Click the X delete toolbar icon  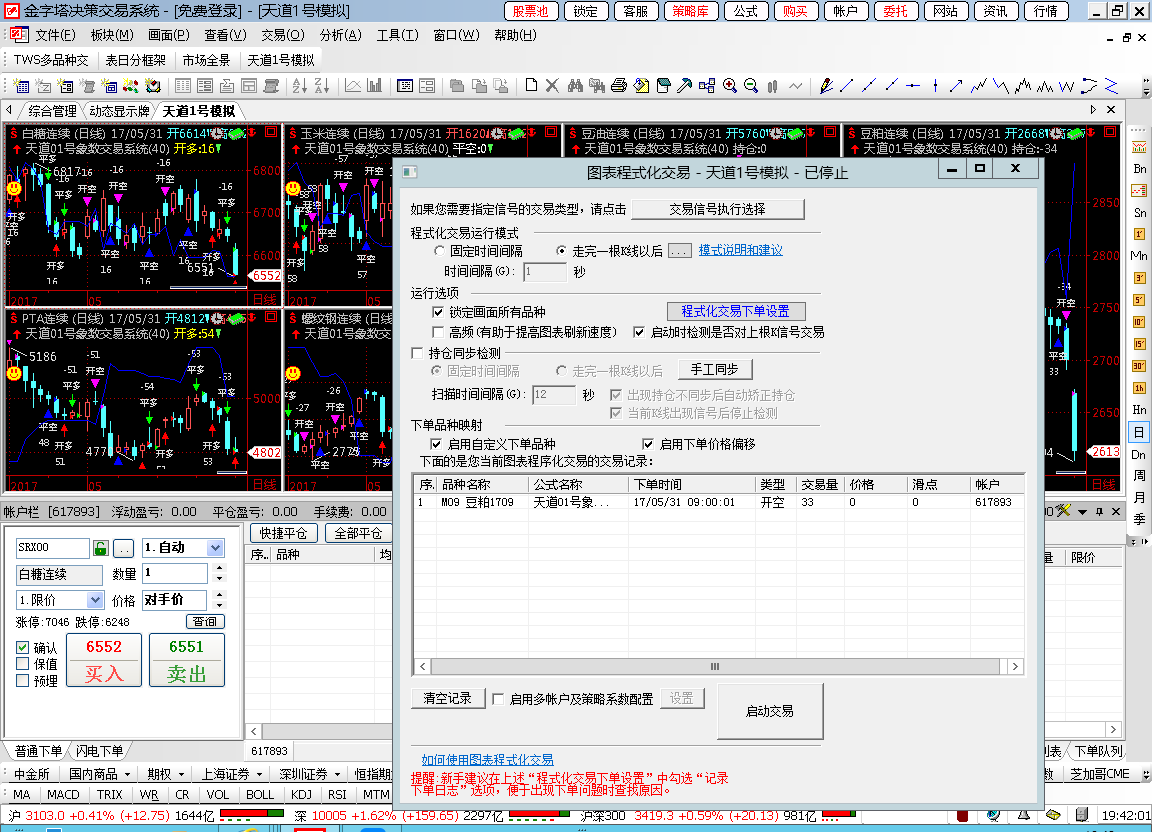(552, 86)
